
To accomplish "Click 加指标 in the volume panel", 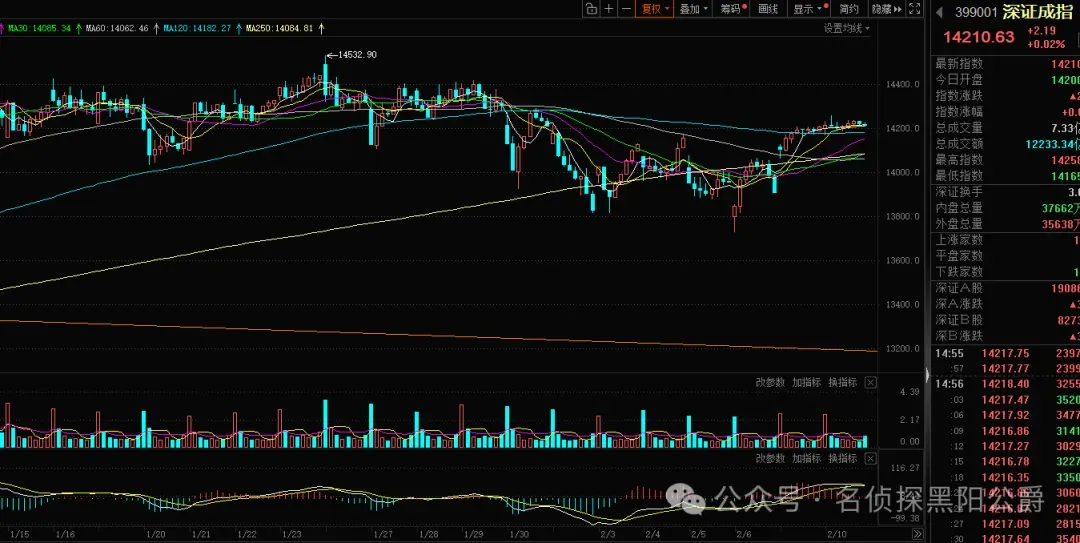I will pyautogui.click(x=806, y=382).
